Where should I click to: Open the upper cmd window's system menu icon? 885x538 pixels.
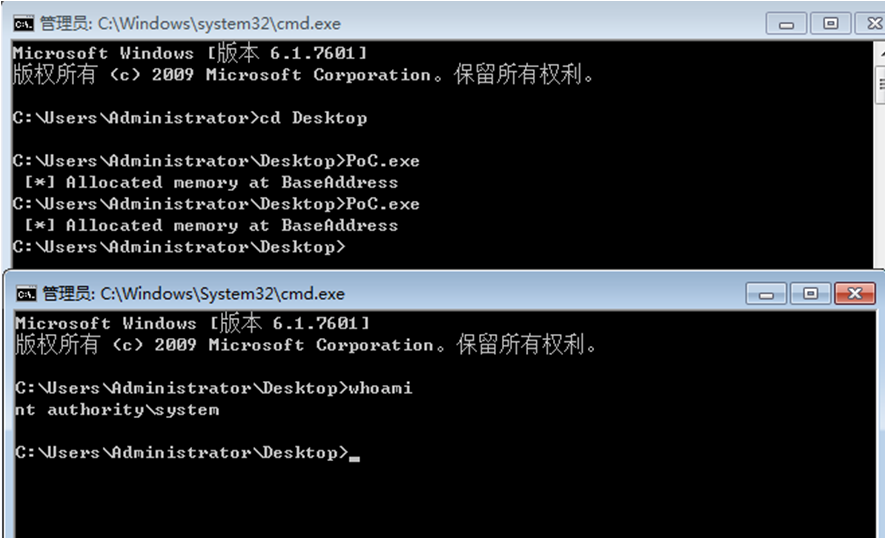tap(24, 23)
